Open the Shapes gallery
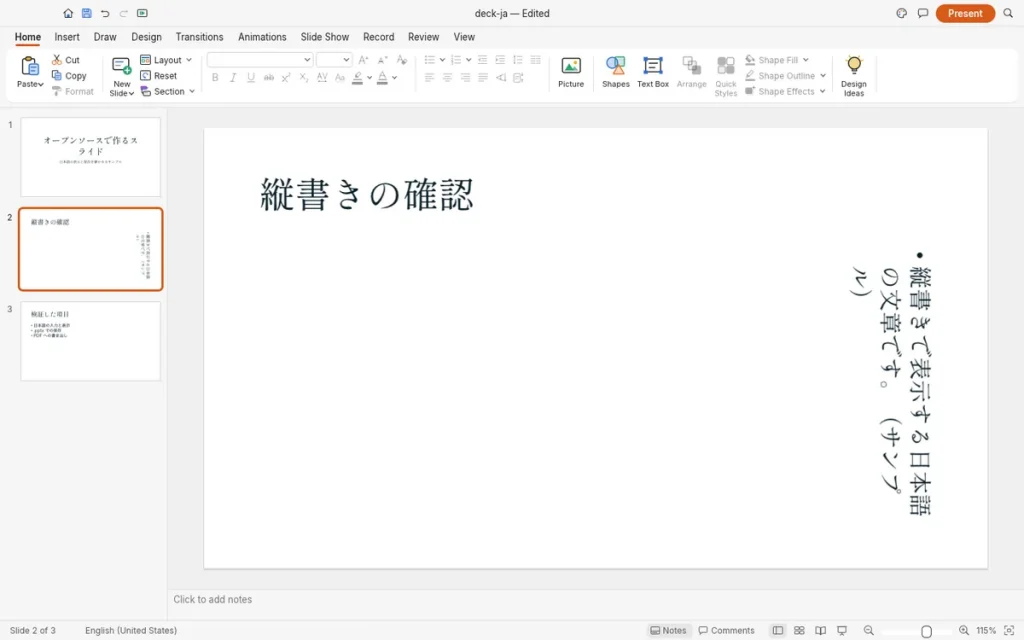The image size is (1024, 640). pos(615,72)
